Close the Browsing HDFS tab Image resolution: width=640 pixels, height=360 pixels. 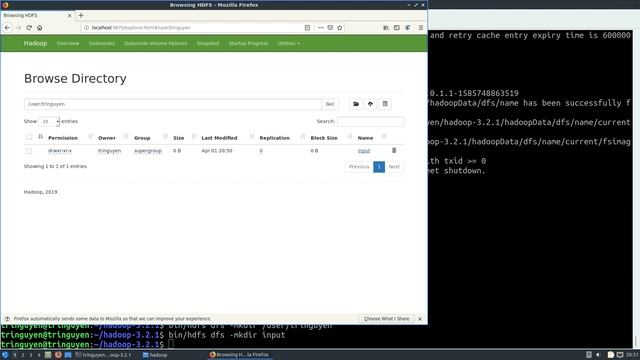coord(69,15)
